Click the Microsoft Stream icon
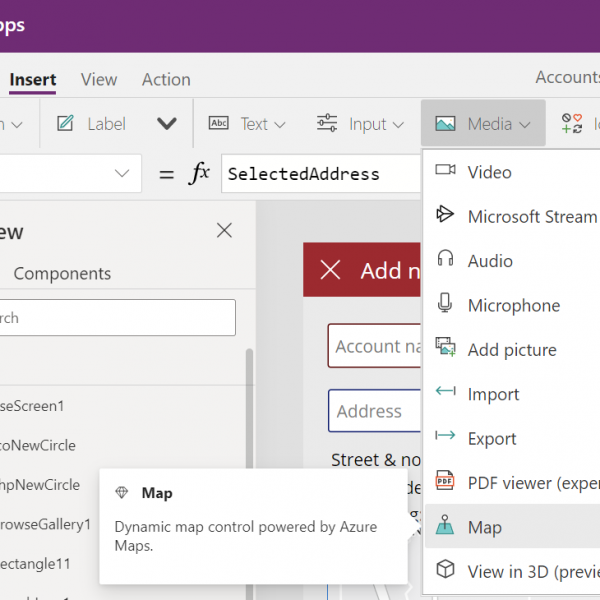Viewport: 600px width, 600px height. (x=445, y=214)
